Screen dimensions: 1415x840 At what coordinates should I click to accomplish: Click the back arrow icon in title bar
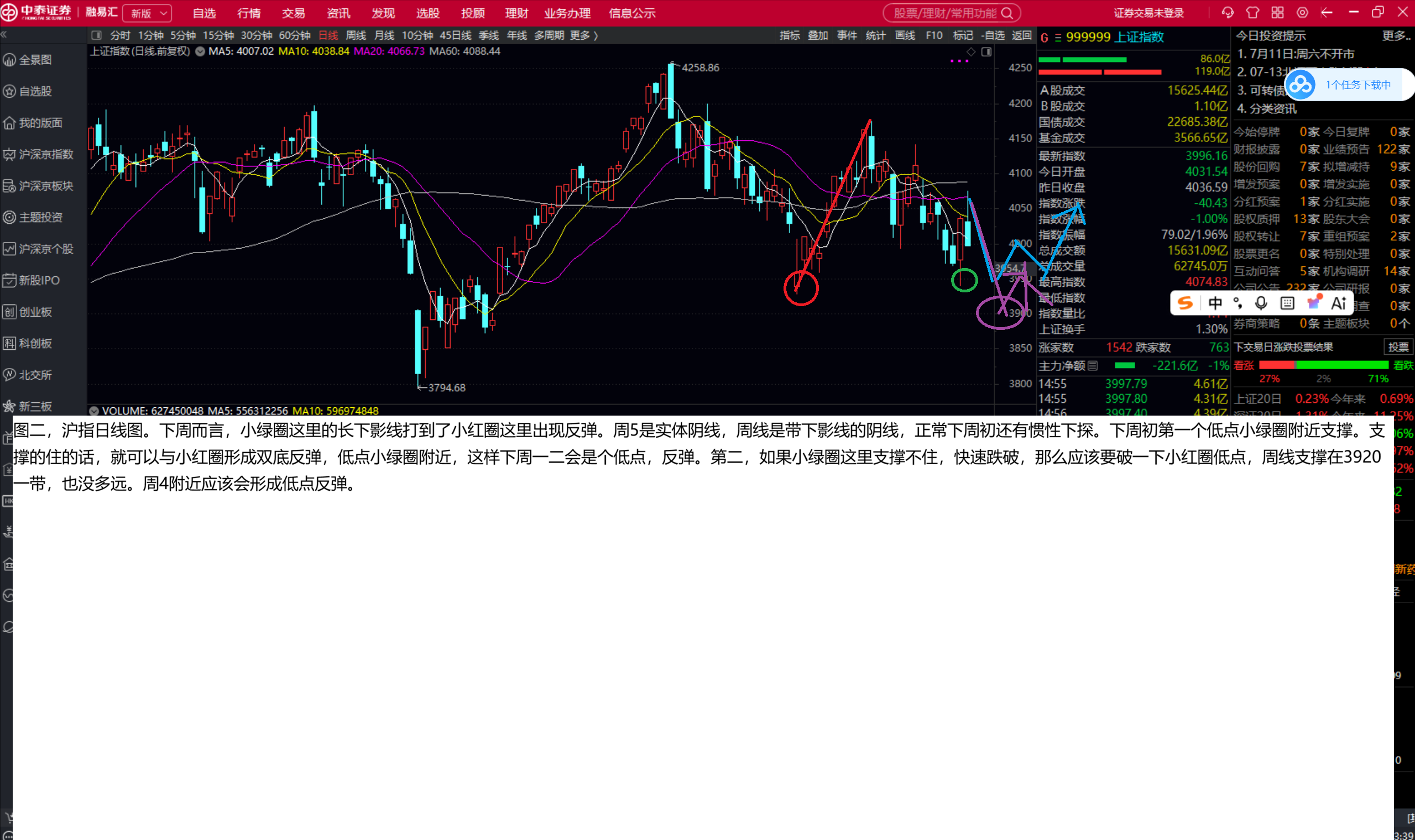[1327, 13]
